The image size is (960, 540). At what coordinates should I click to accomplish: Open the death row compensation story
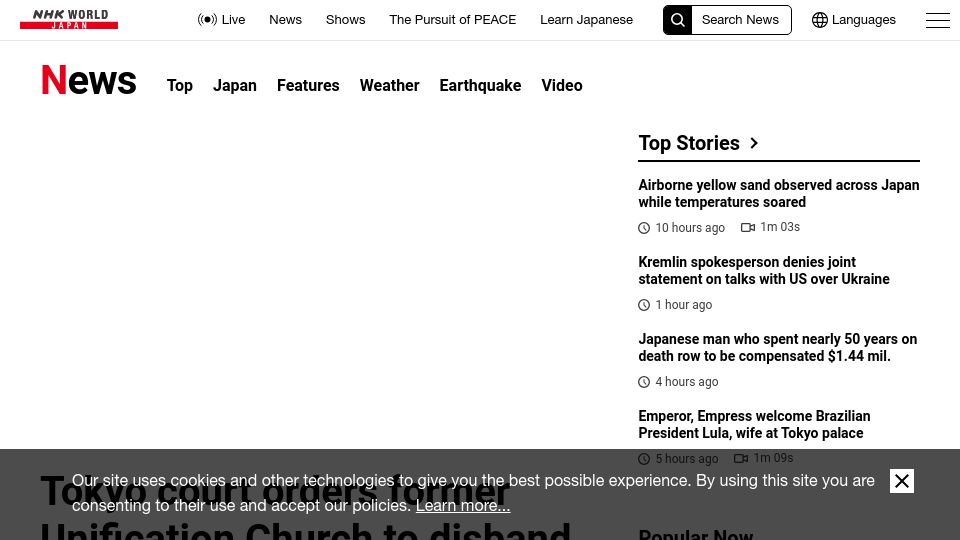pyautogui.click(x=778, y=348)
